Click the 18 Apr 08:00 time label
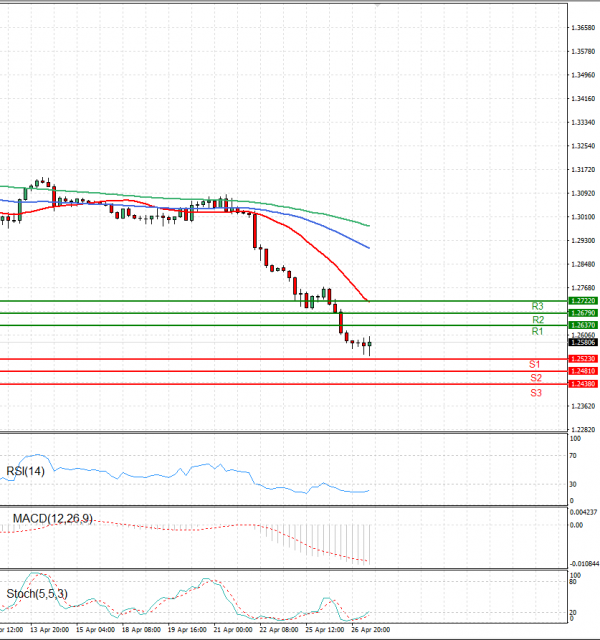Screen dimensions: 600x640 tap(141, 630)
